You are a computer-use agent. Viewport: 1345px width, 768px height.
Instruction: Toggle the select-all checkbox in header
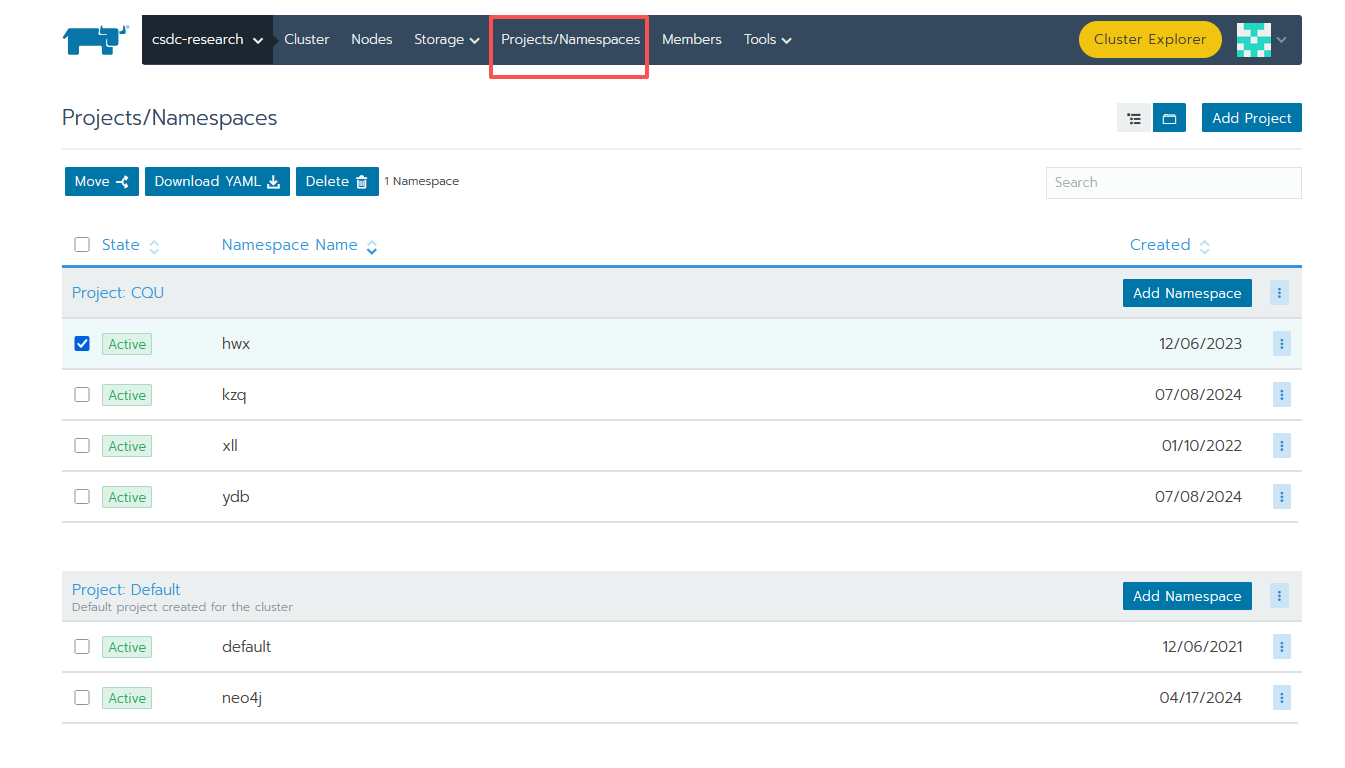pos(82,245)
